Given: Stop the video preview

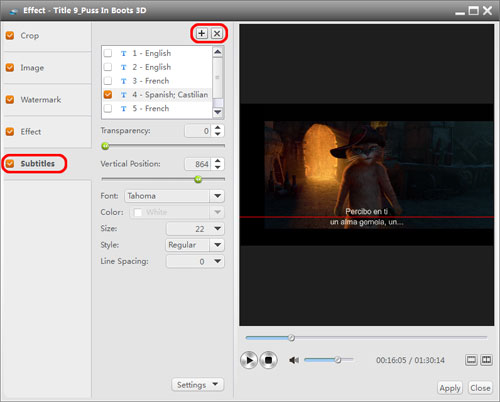Looking at the screenshot, I should coord(268,360).
